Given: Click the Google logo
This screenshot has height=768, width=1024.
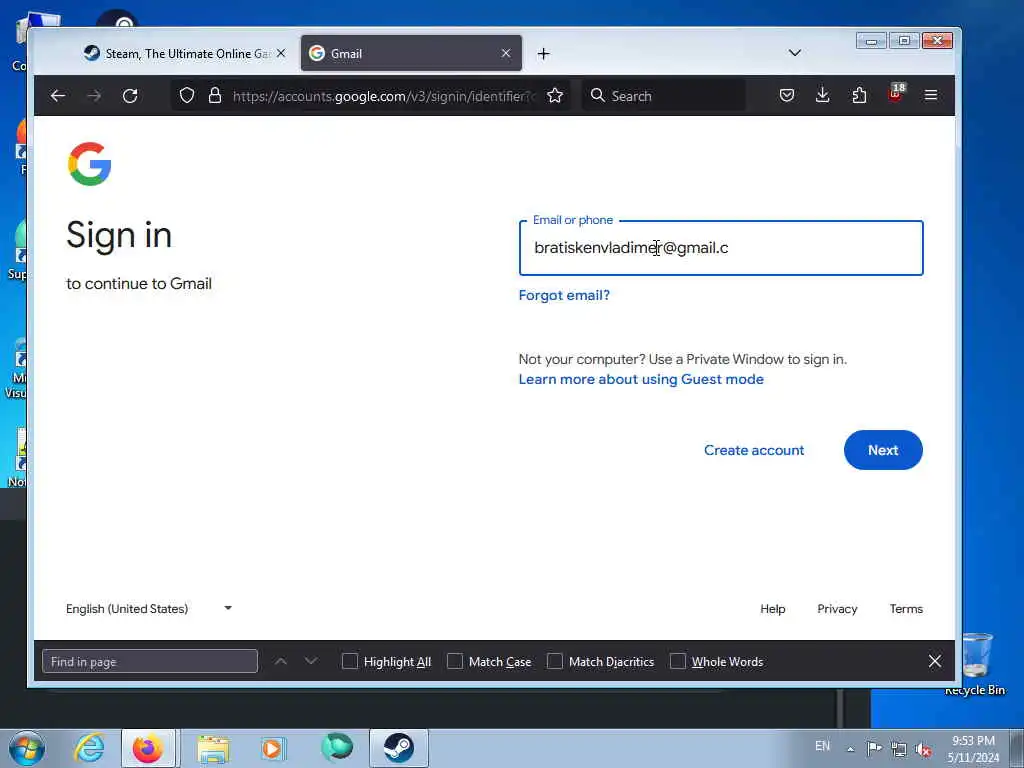Looking at the screenshot, I should [x=89, y=164].
